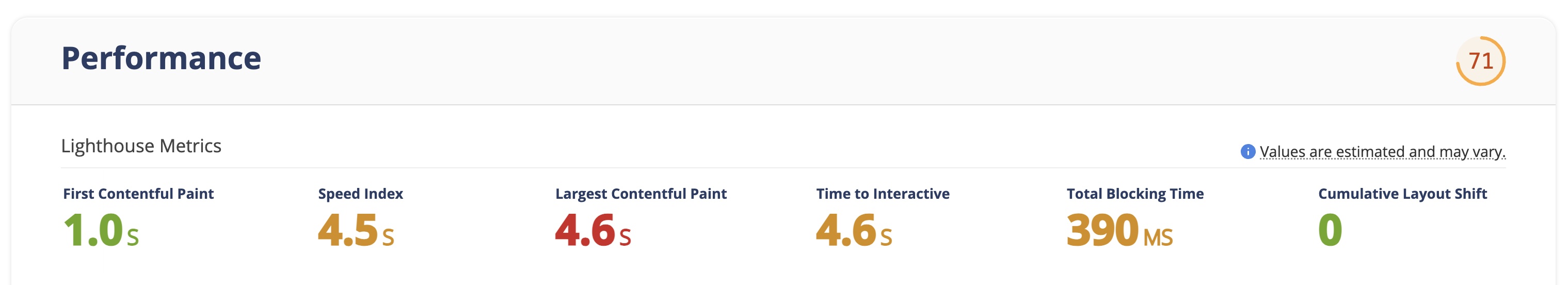Click the Performance section heading
The image size is (1568, 285).
(162, 58)
